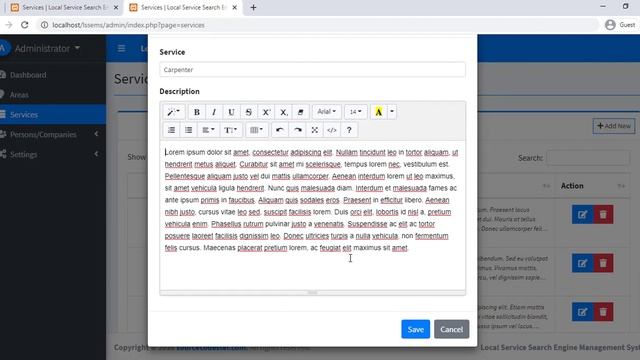Reload the current page
Screen dimensions: 640x360
point(25,25)
